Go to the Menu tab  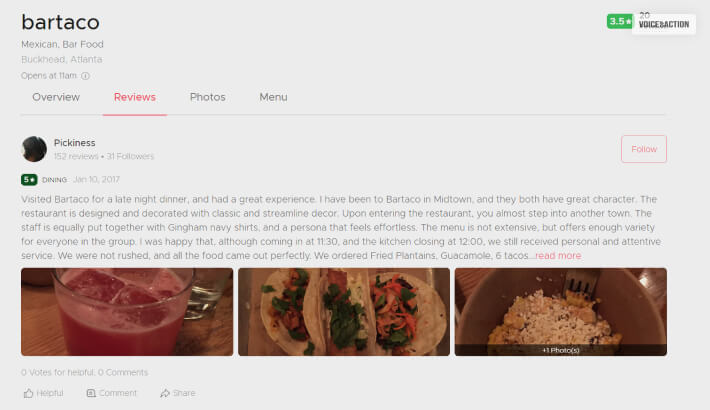coord(273,97)
